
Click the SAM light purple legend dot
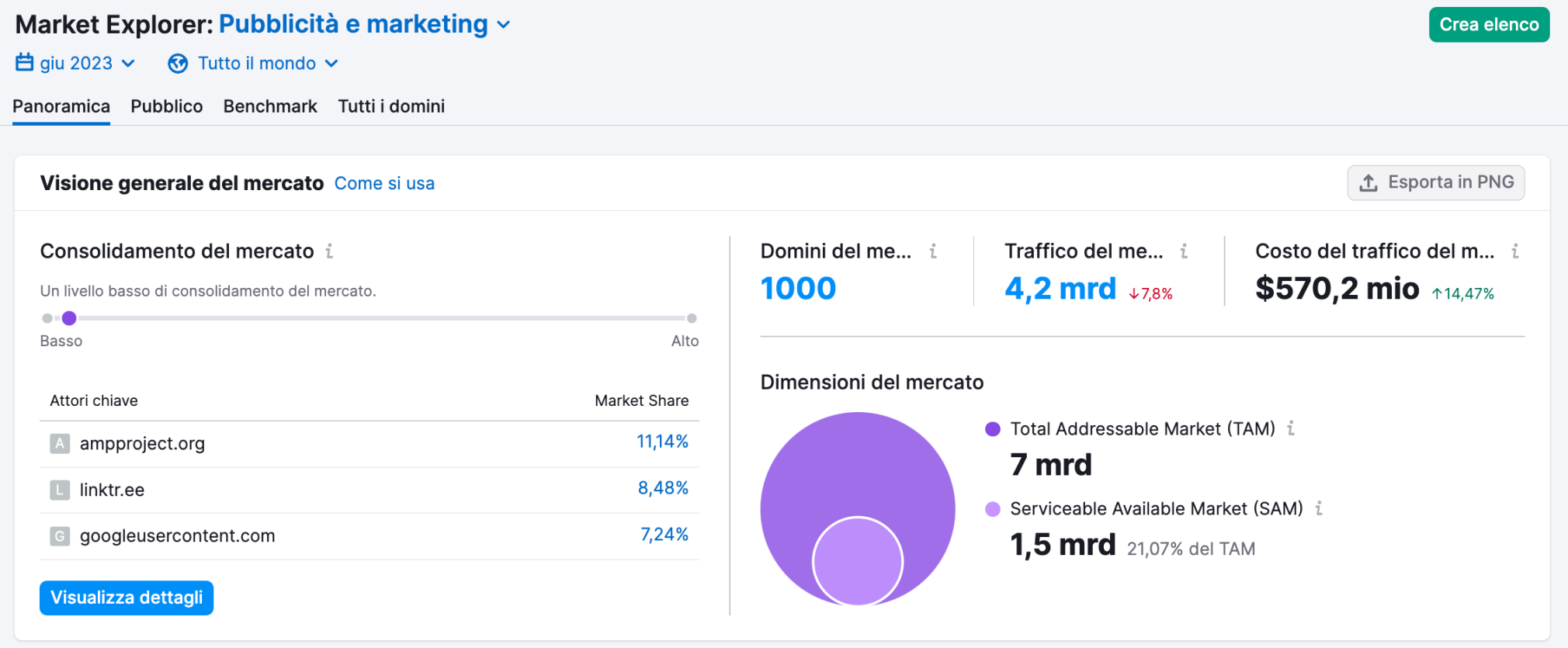[992, 509]
